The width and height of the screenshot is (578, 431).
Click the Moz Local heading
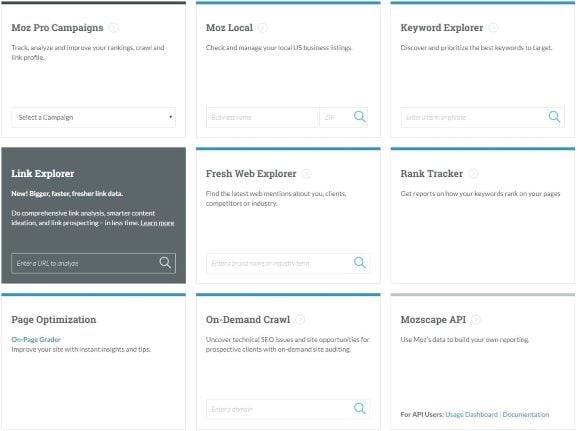click(229, 28)
